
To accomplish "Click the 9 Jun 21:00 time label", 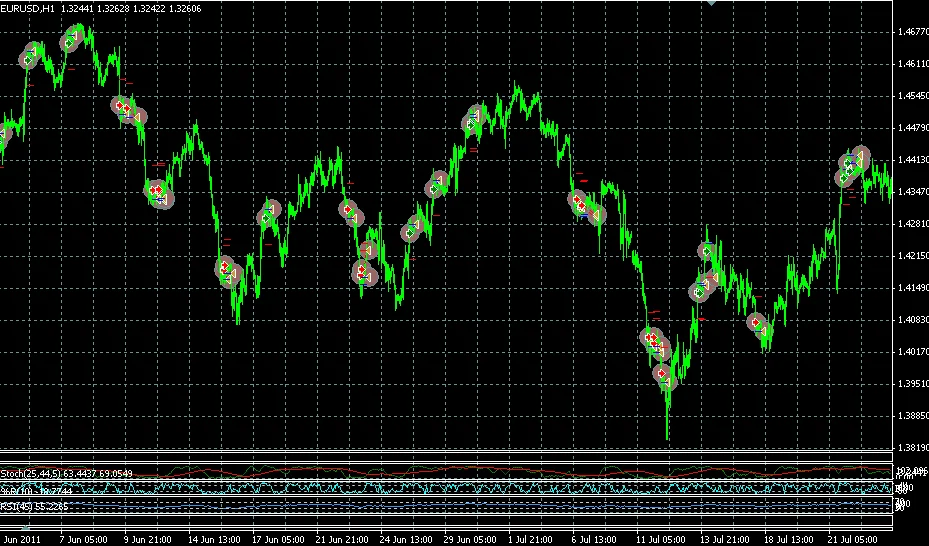I will [x=148, y=539].
